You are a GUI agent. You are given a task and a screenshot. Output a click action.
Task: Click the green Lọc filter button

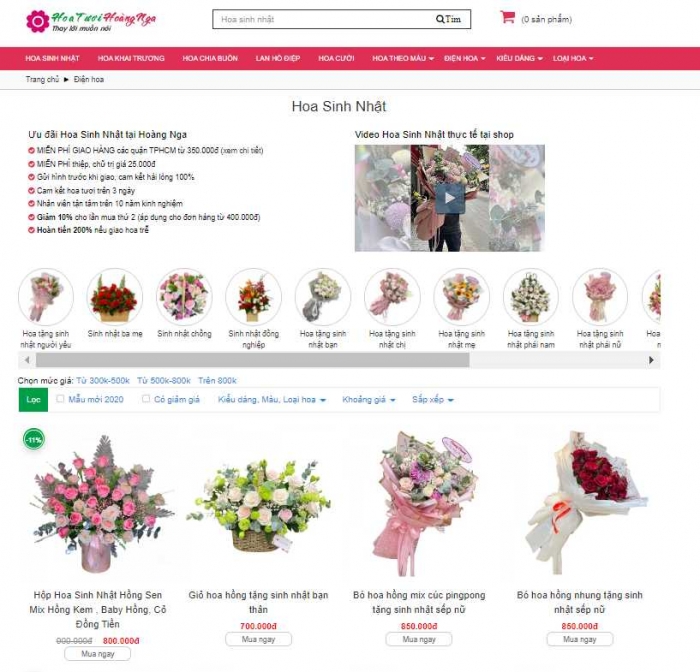[33, 400]
